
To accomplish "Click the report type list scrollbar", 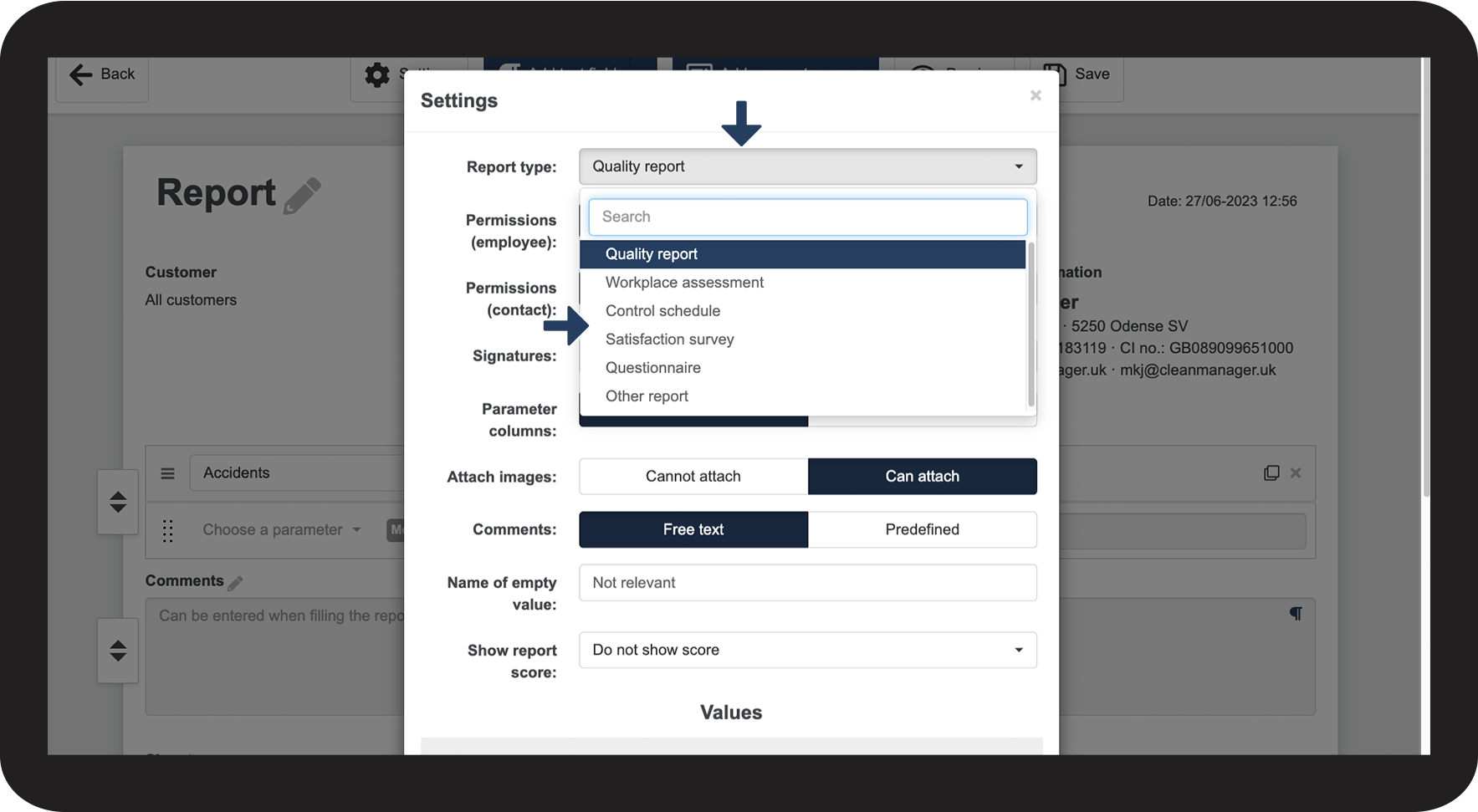I will pos(1031,324).
